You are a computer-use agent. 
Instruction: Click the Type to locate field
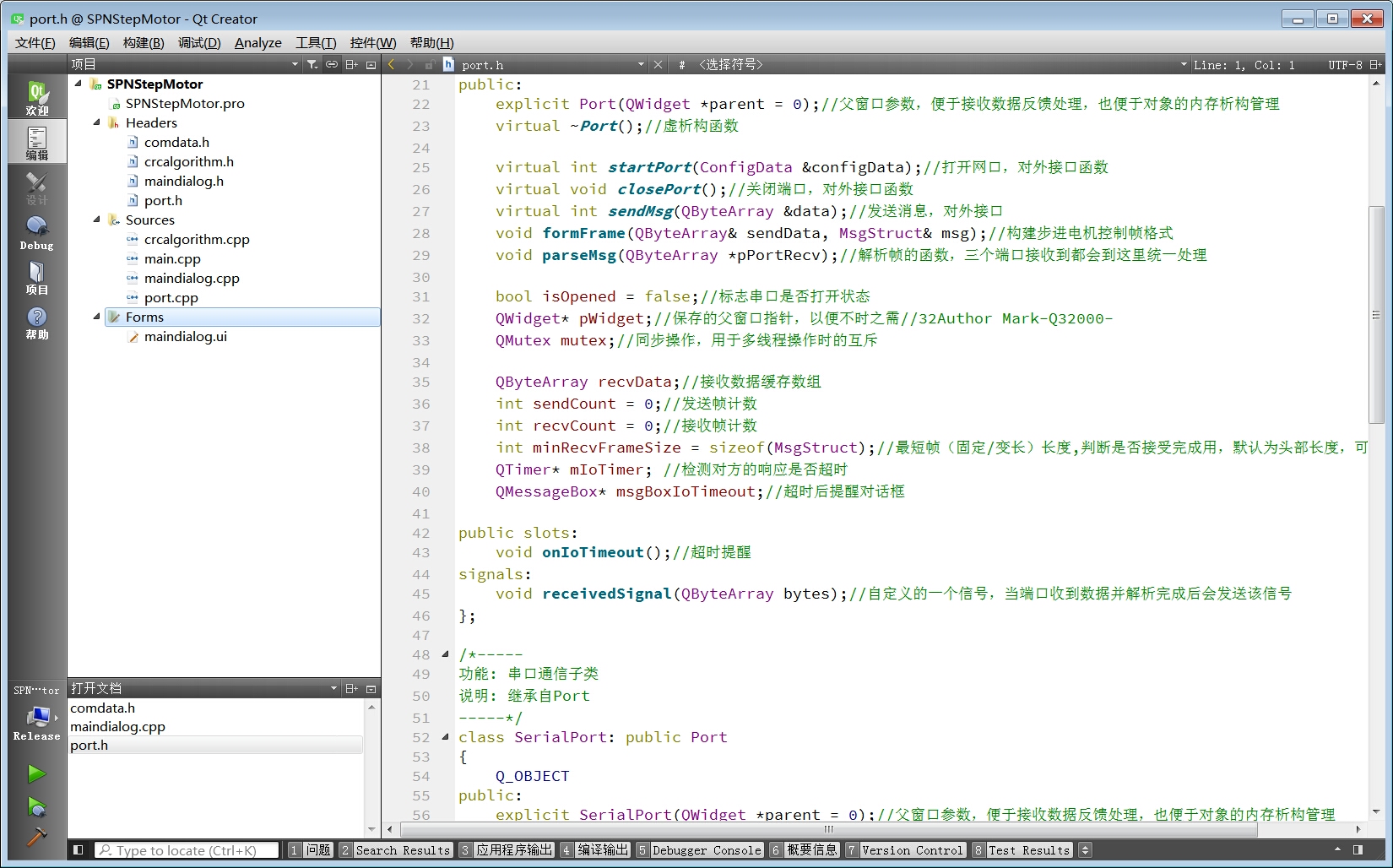(x=187, y=850)
